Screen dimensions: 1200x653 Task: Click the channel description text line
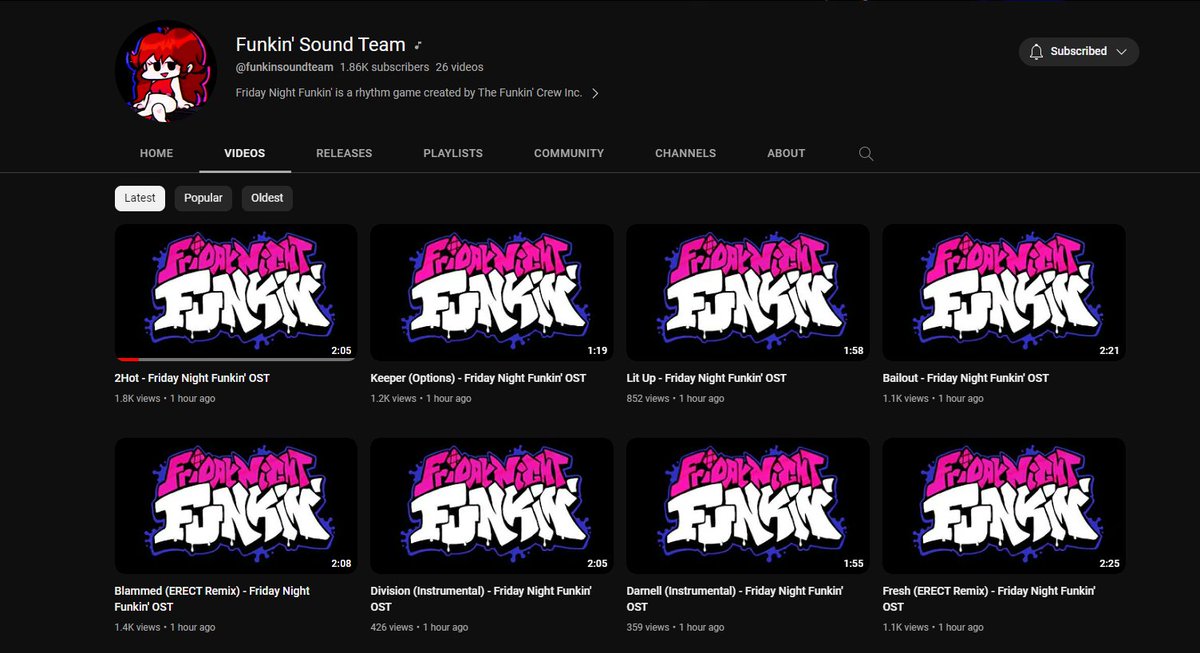(x=409, y=93)
